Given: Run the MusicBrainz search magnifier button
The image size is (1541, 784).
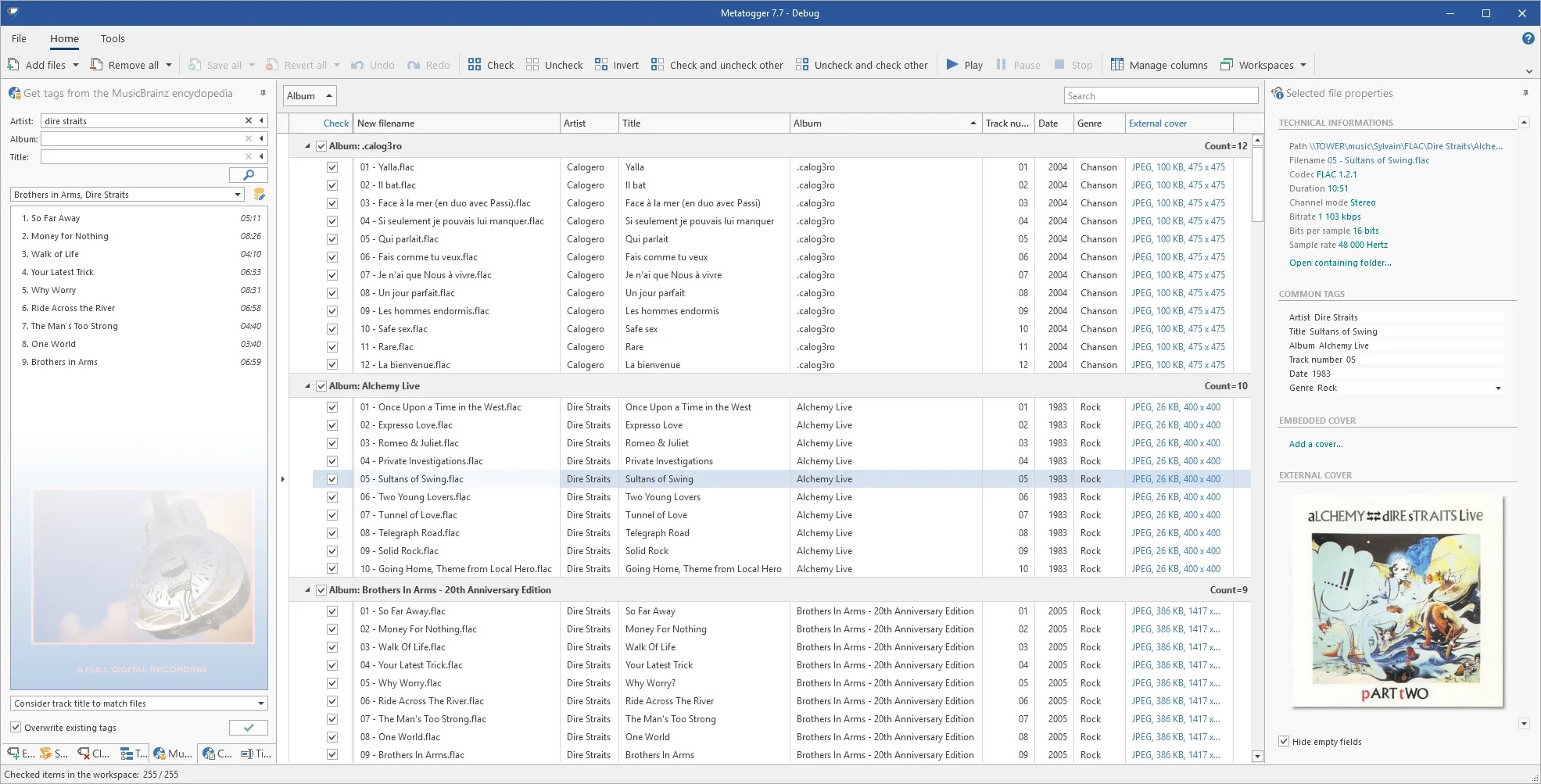Looking at the screenshot, I should [249, 175].
